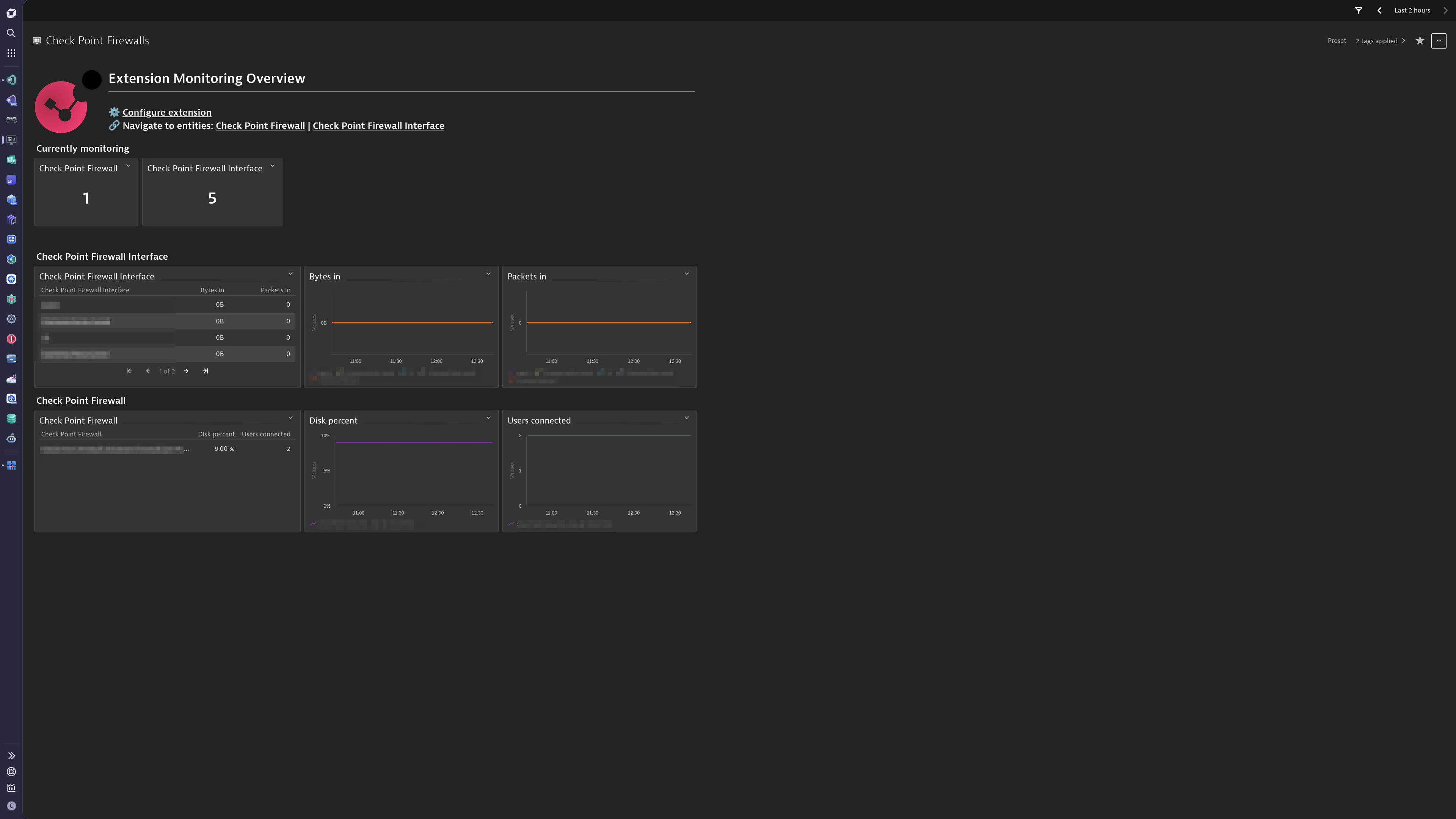1456x819 pixels.
Task: Sort by the 'Users connected' column header
Action: tap(266, 434)
